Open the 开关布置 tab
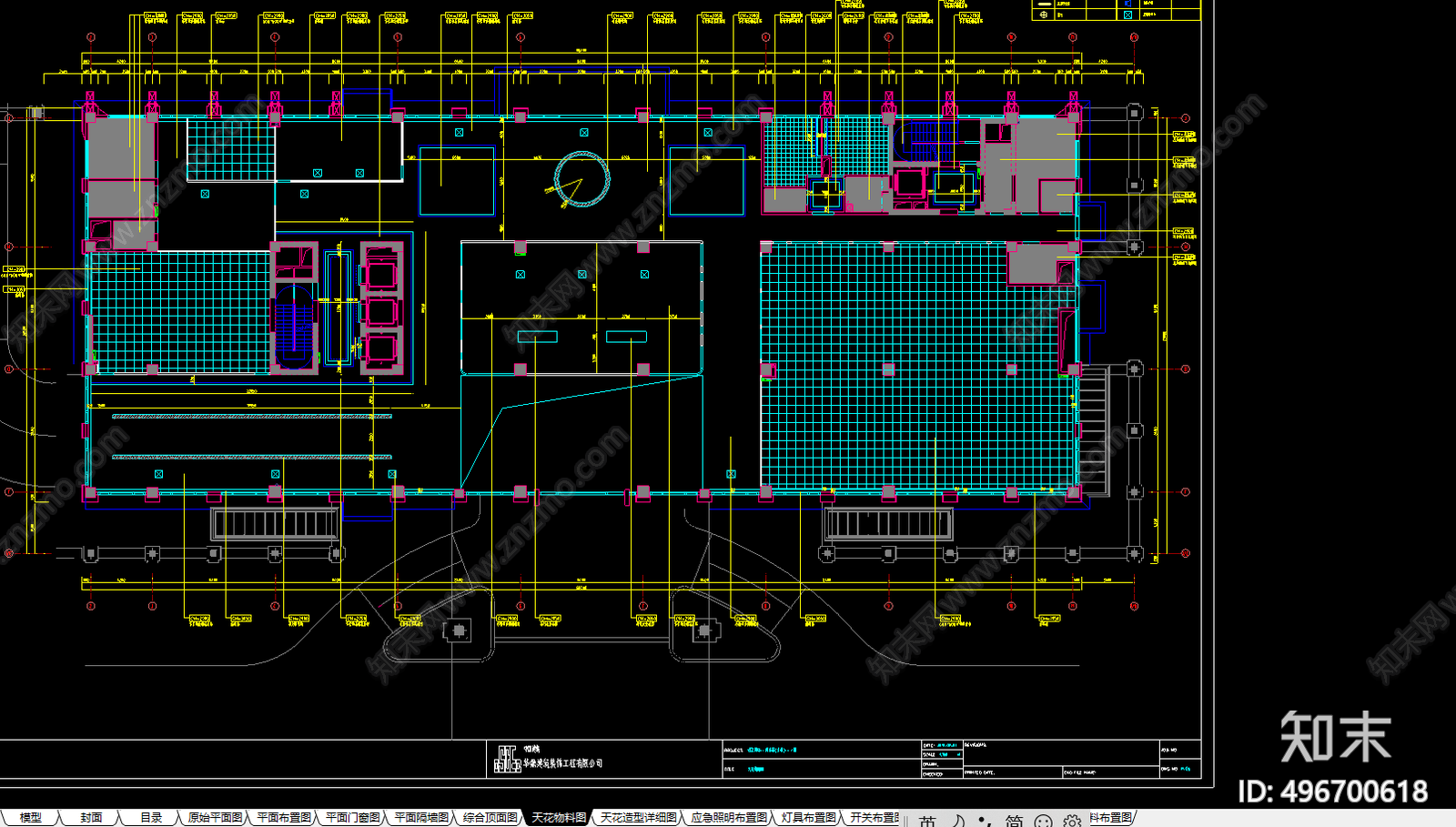Screen dimensions: 1456x827 click(874, 818)
